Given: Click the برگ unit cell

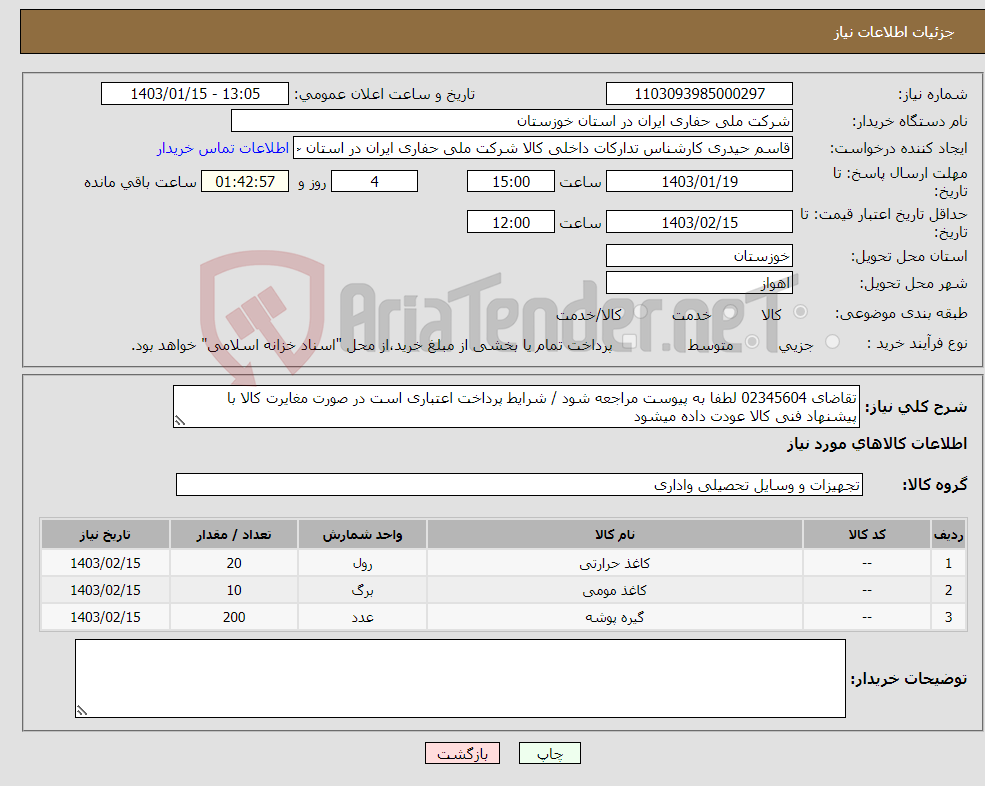Looking at the screenshot, I should (x=362, y=591).
